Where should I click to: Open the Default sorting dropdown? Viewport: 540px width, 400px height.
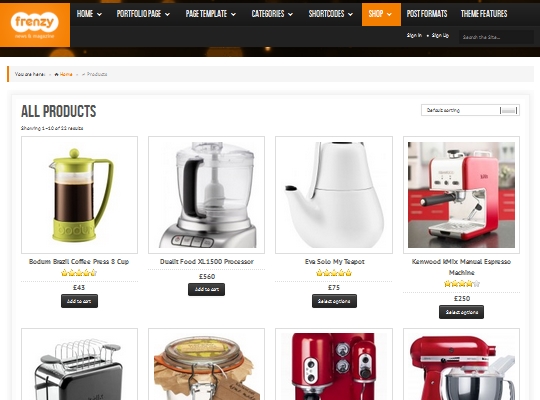pos(470,110)
